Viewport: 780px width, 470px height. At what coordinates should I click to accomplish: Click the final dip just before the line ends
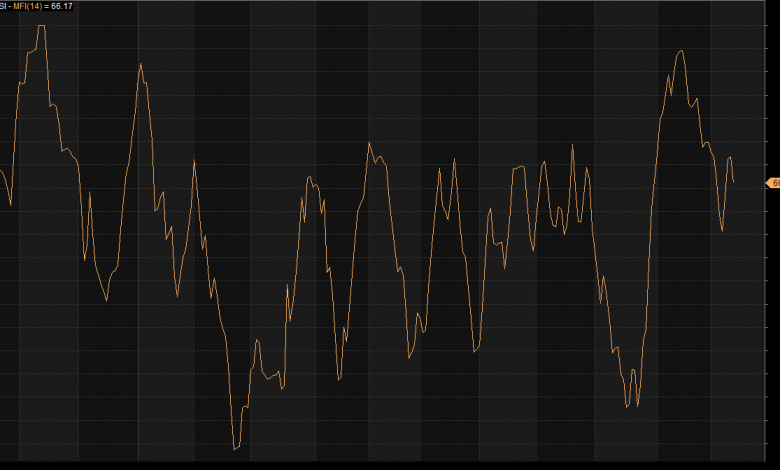point(722,230)
